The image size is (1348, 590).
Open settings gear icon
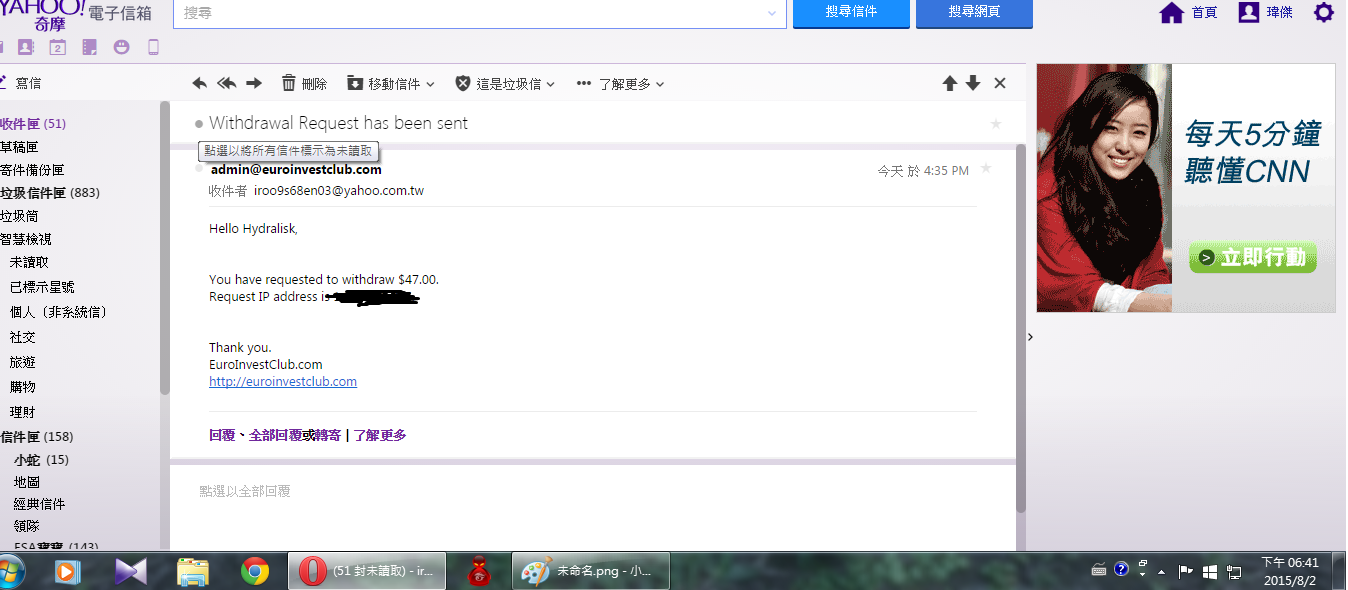click(1323, 13)
